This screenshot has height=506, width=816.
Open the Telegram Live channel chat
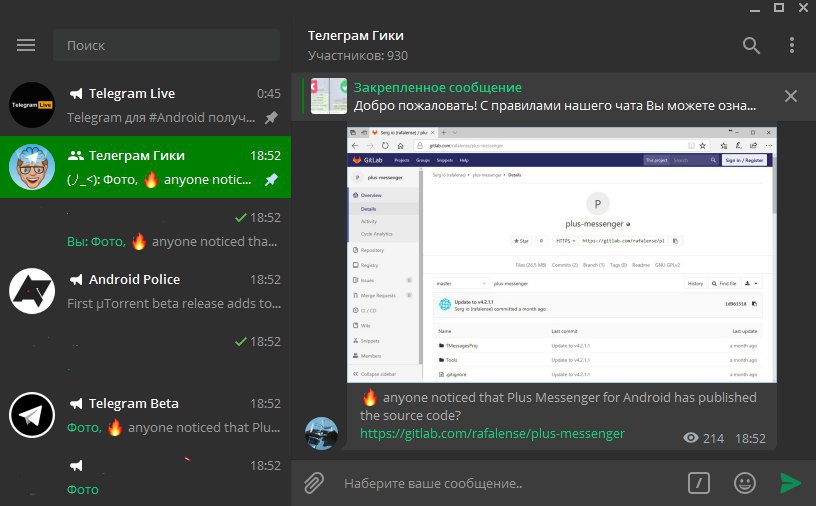tap(145, 105)
